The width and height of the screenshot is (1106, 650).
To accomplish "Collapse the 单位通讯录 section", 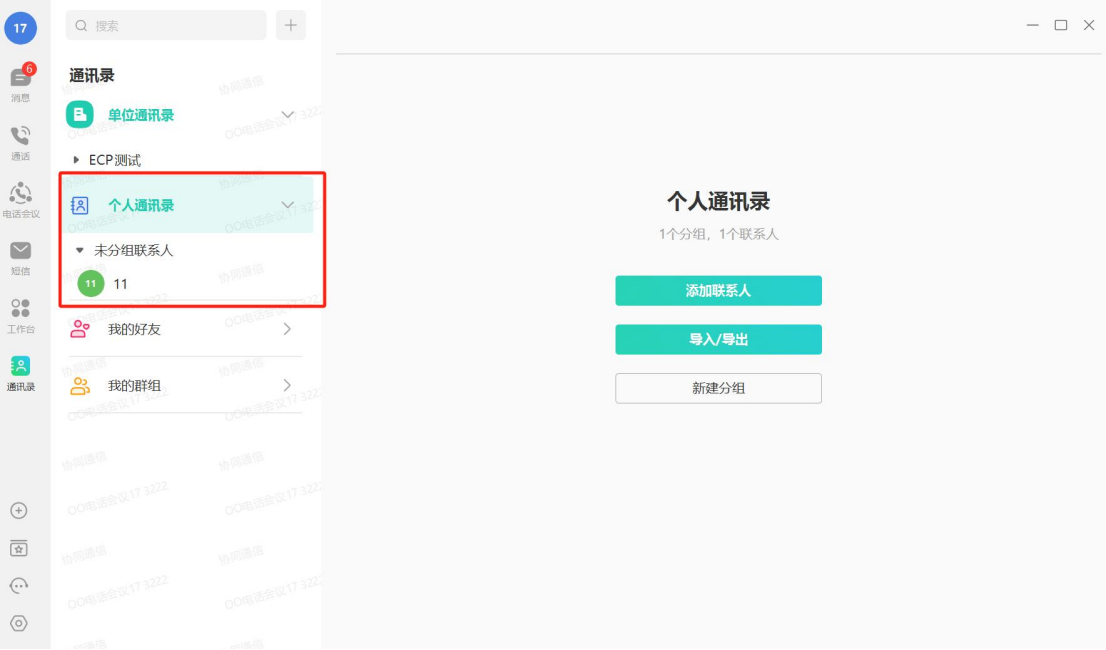I will (287, 114).
